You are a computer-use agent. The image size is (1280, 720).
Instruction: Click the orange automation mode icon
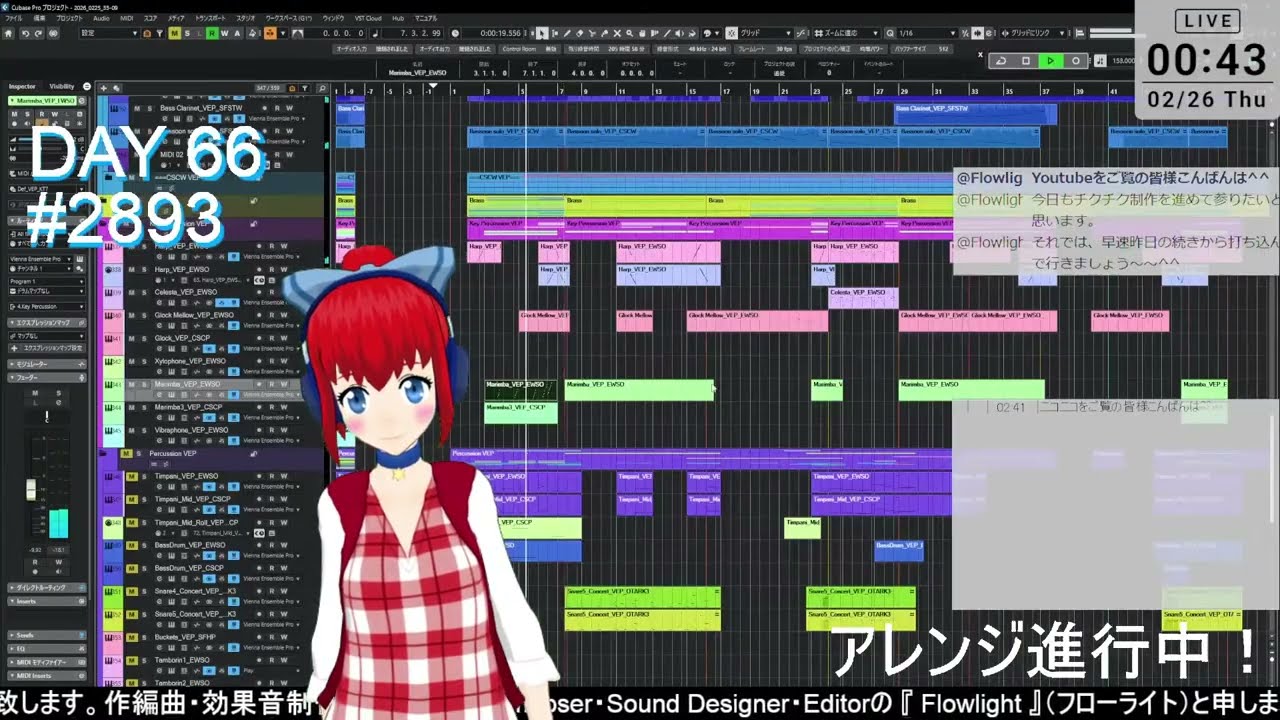click(x=270, y=33)
